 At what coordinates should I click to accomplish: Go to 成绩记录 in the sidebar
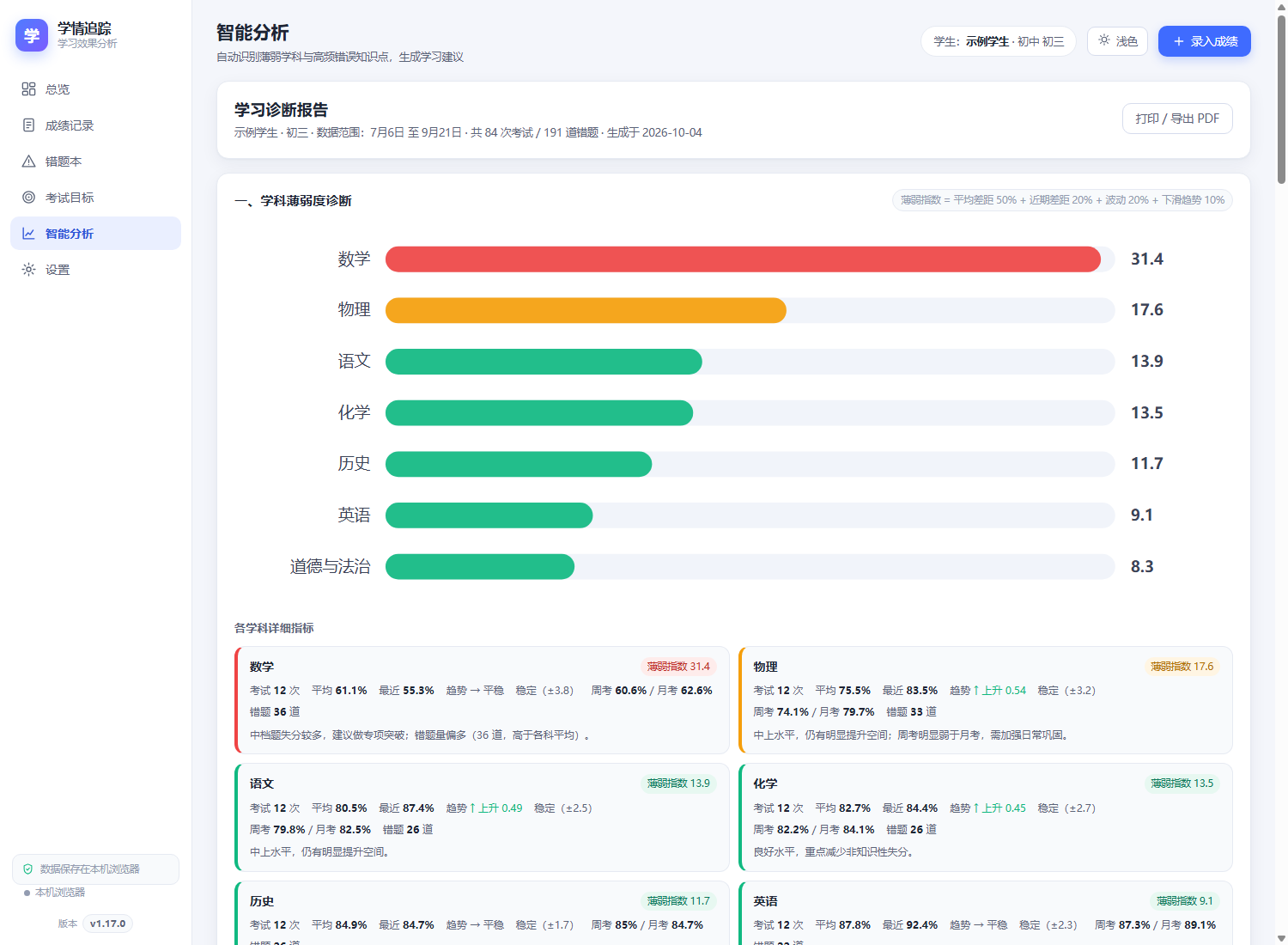pyautogui.click(x=95, y=125)
